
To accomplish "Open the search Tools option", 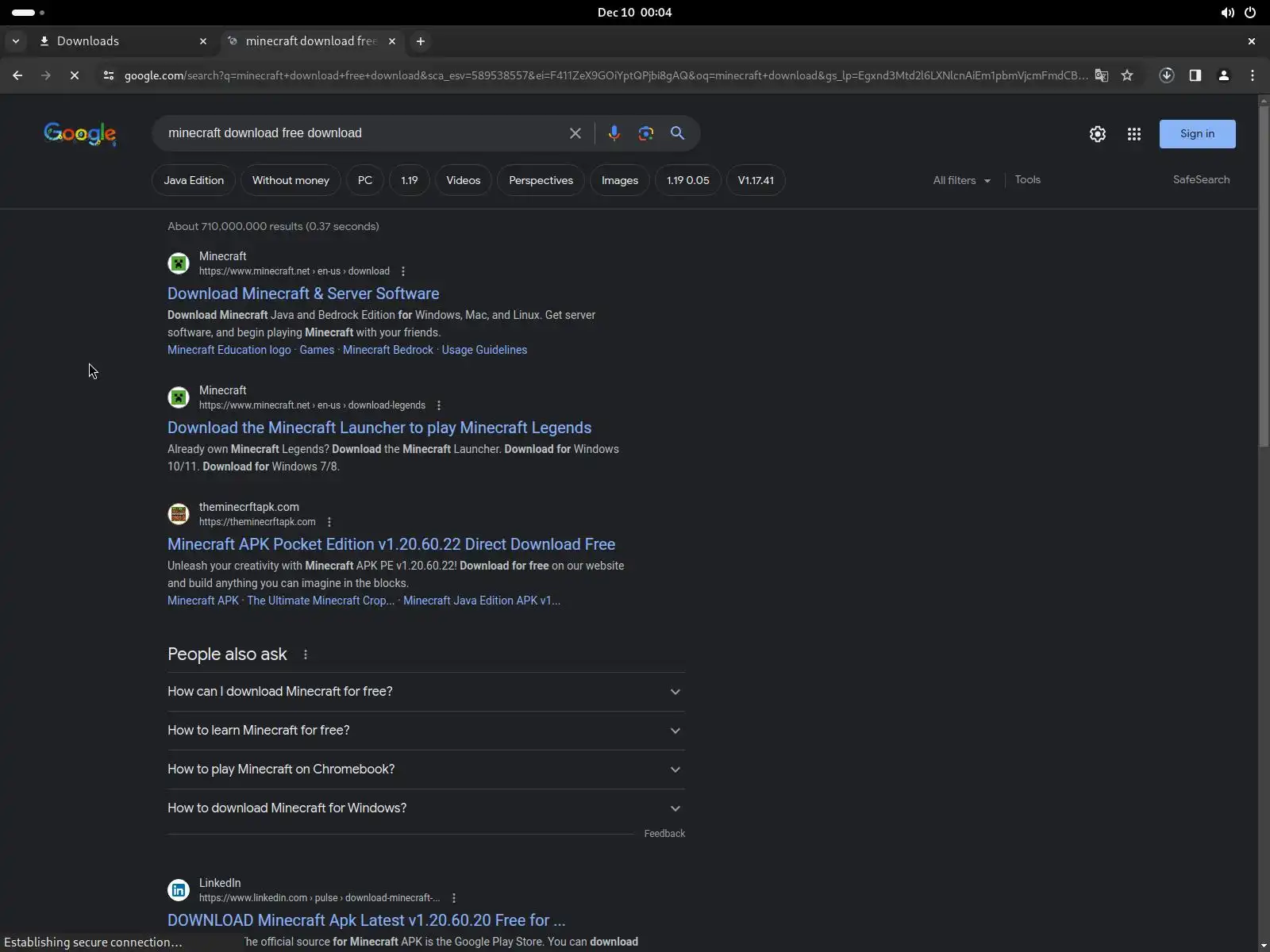I will (x=1028, y=180).
